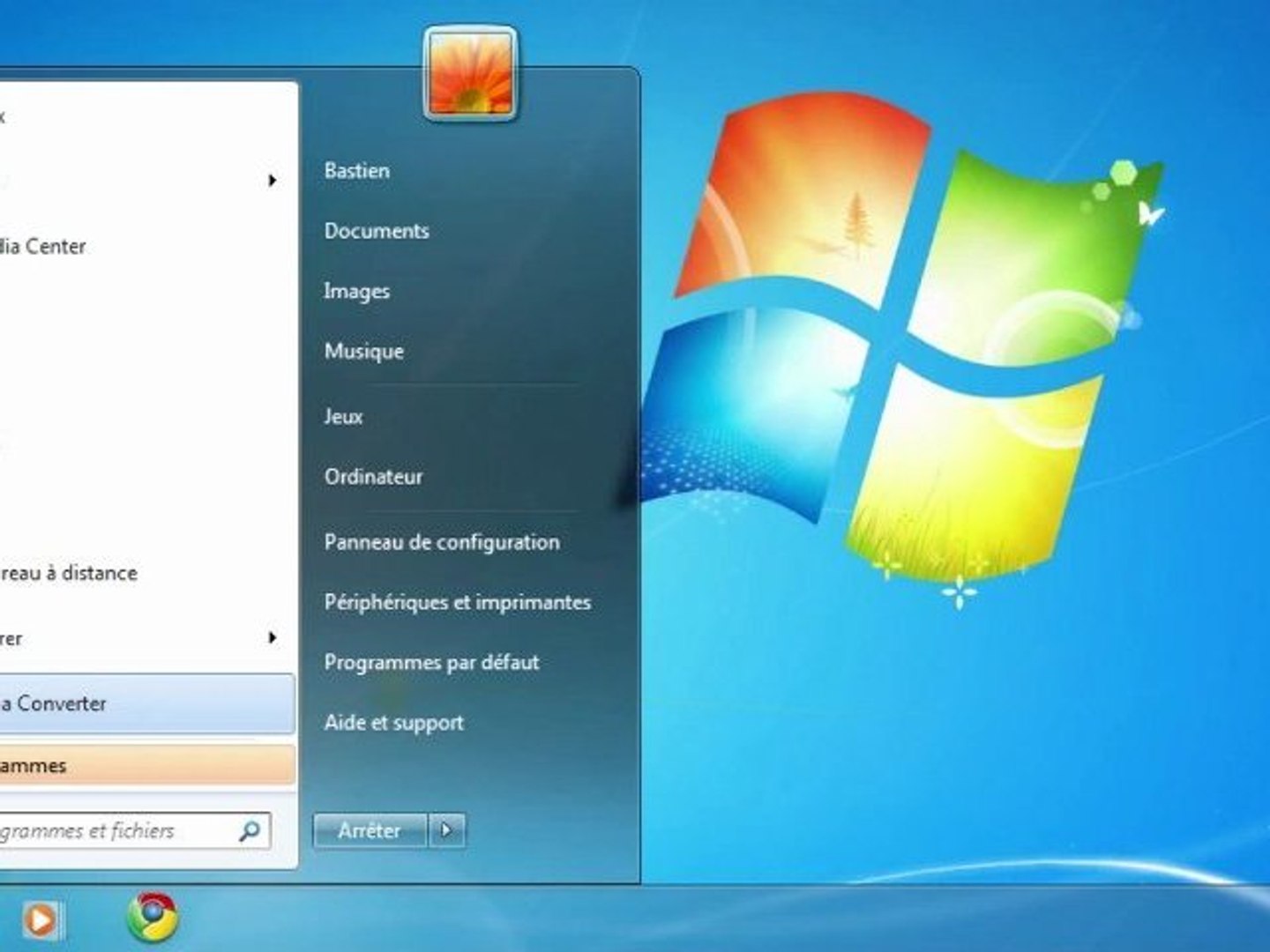Open Programmes par défaut
Viewport: 1270px width, 952px height.
pos(431,662)
